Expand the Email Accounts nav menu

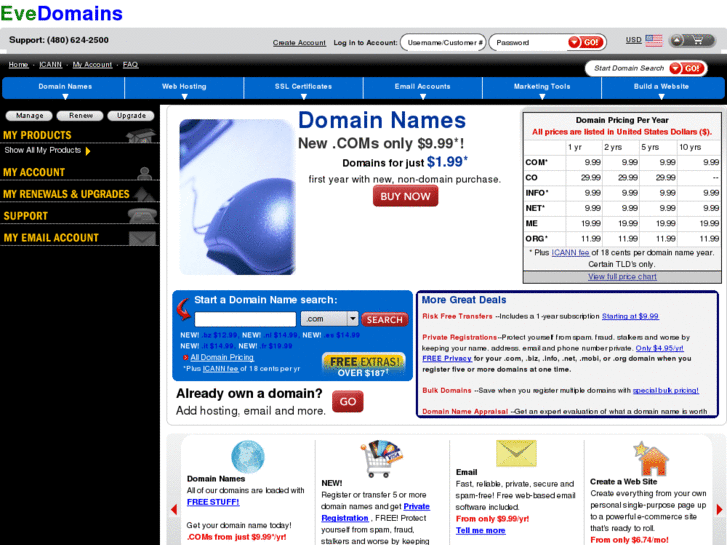pyautogui.click(x=422, y=89)
